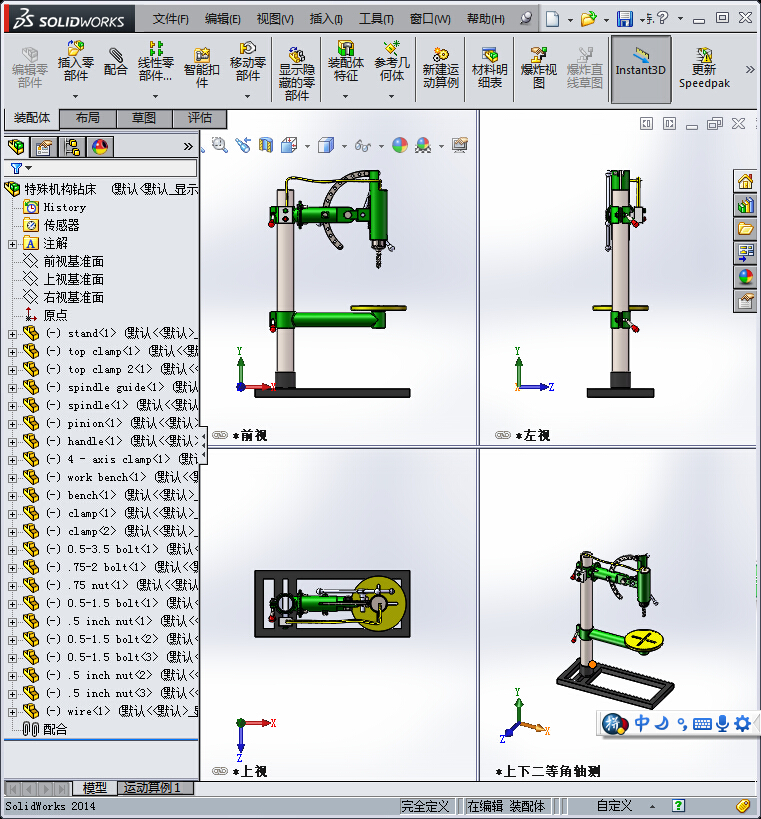761x819 pixels.
Task: Switch to the 布局 tab
Action: click(x=88, y=118)
